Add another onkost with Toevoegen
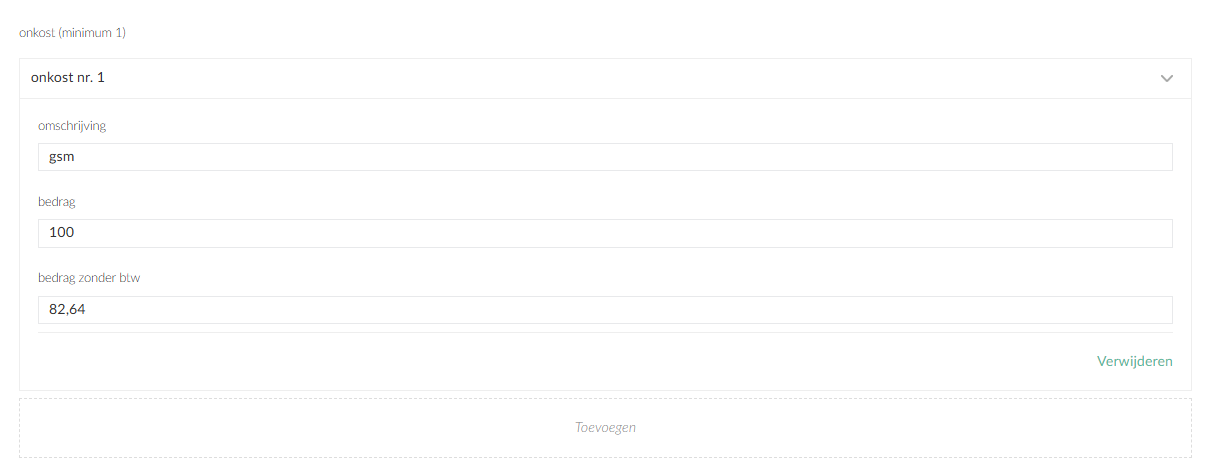The width and height of the screenshot is (1214, 476). pyautogui.click(x=605, y=427)
